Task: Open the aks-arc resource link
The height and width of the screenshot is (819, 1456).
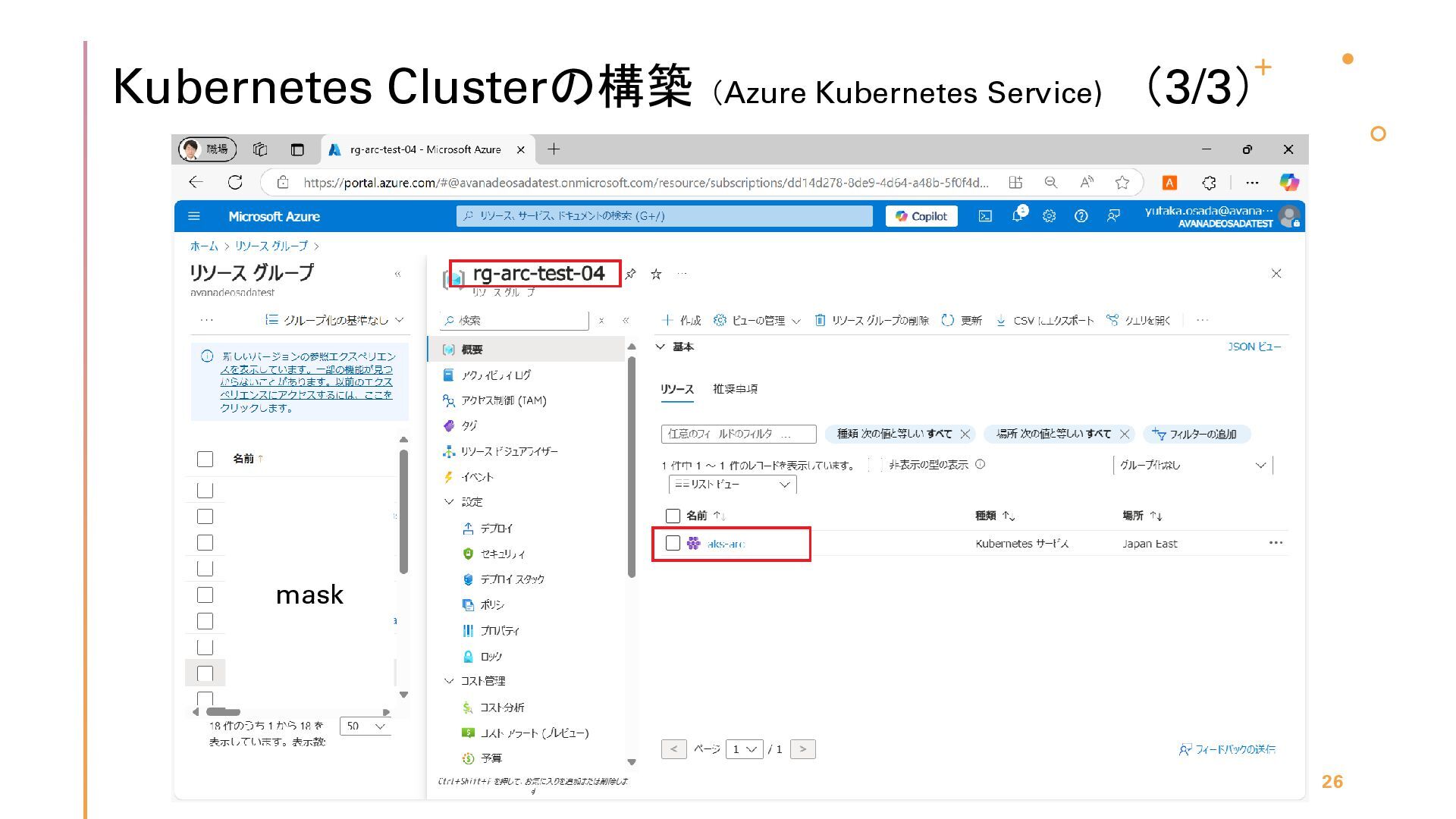Action: tap(726, 544)
